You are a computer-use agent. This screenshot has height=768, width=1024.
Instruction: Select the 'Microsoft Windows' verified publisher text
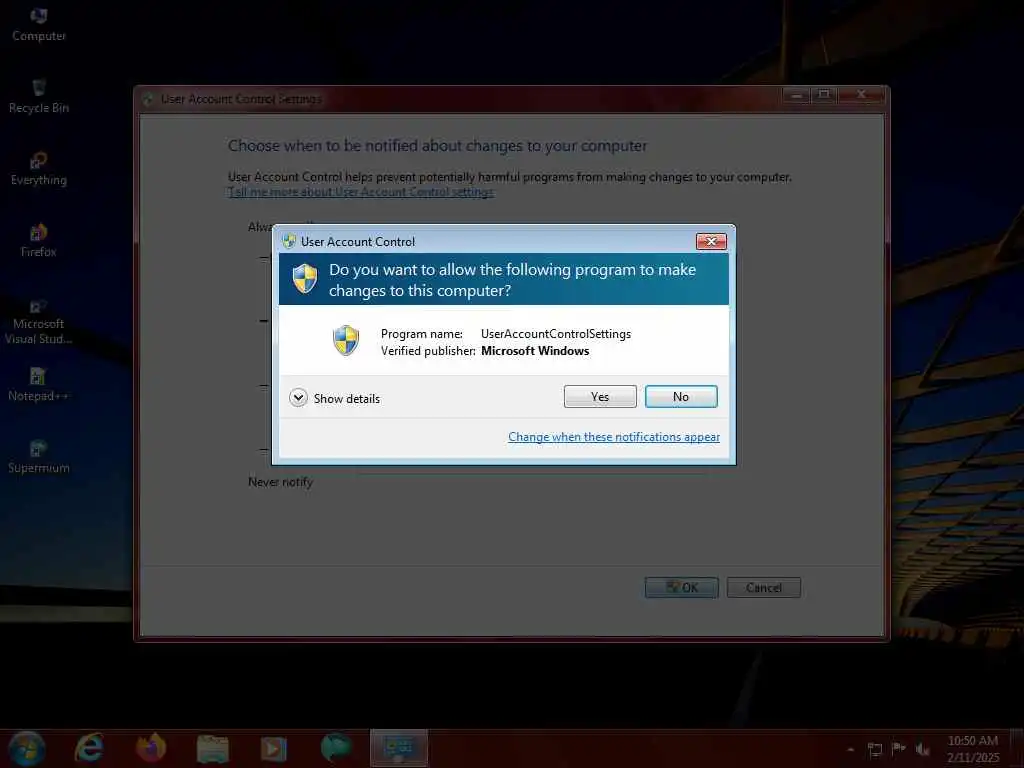pyautogui.click(x=535, y=351)
